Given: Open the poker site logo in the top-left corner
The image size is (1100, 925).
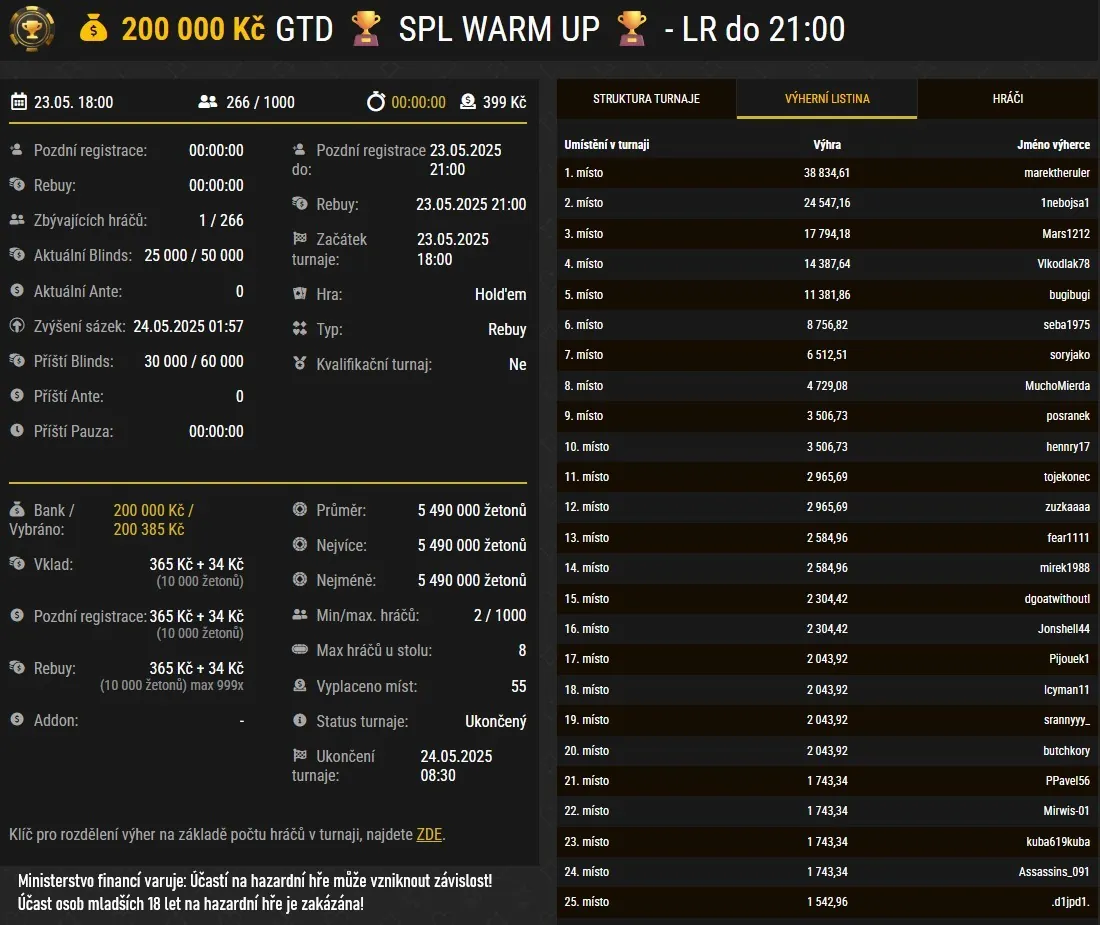Looking at the screenshot, I should click(31, 29).
